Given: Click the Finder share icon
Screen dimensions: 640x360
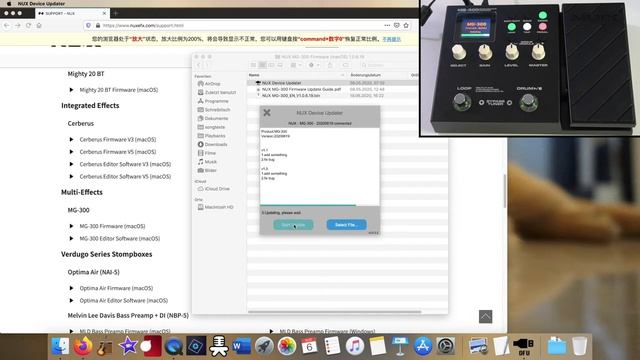Looking at the screenshot, I should pyautogui.click(x=330, y=65).
